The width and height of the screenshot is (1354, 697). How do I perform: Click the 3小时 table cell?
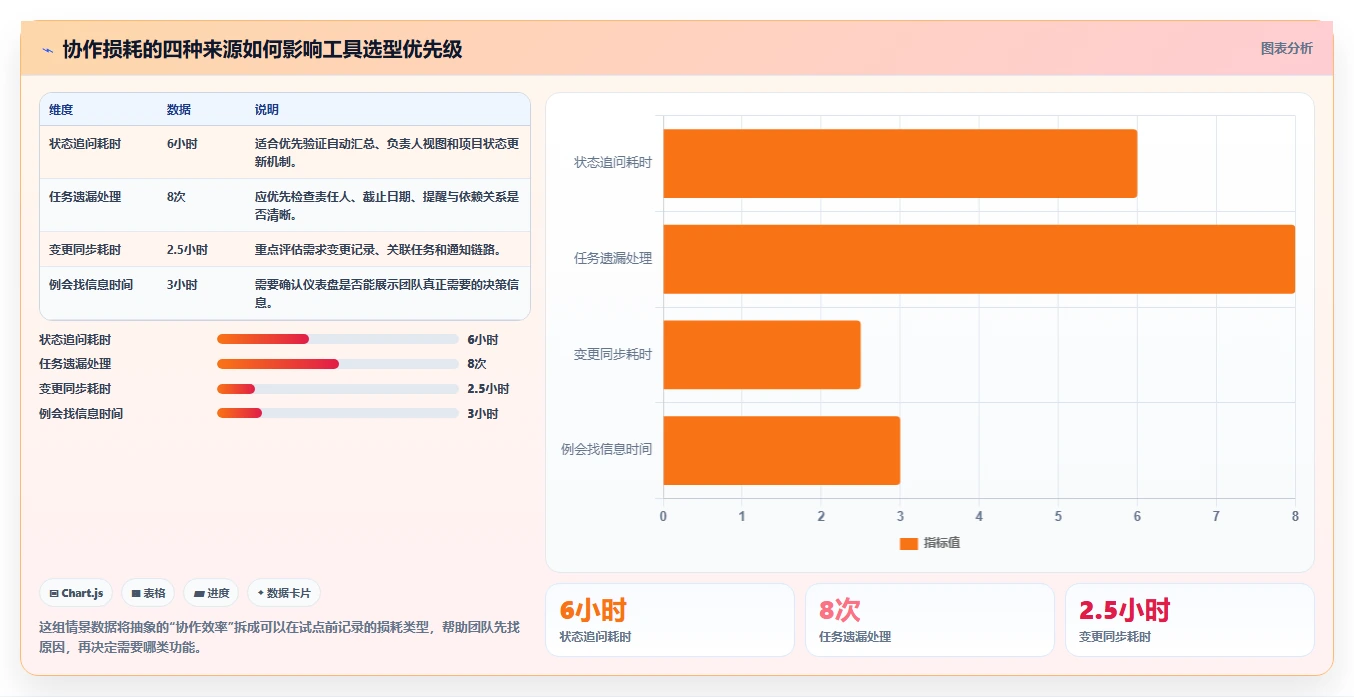(182, 285)
